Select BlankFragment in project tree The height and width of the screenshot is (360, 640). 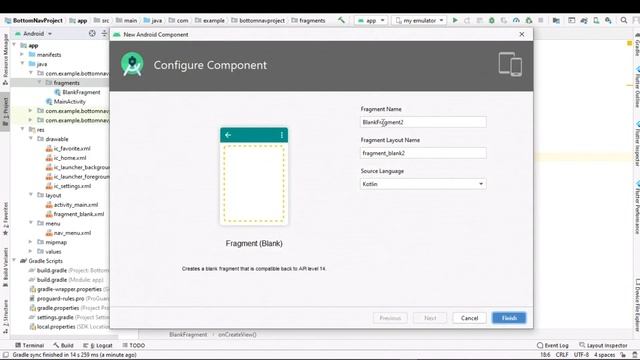click(x=81, y=92)
